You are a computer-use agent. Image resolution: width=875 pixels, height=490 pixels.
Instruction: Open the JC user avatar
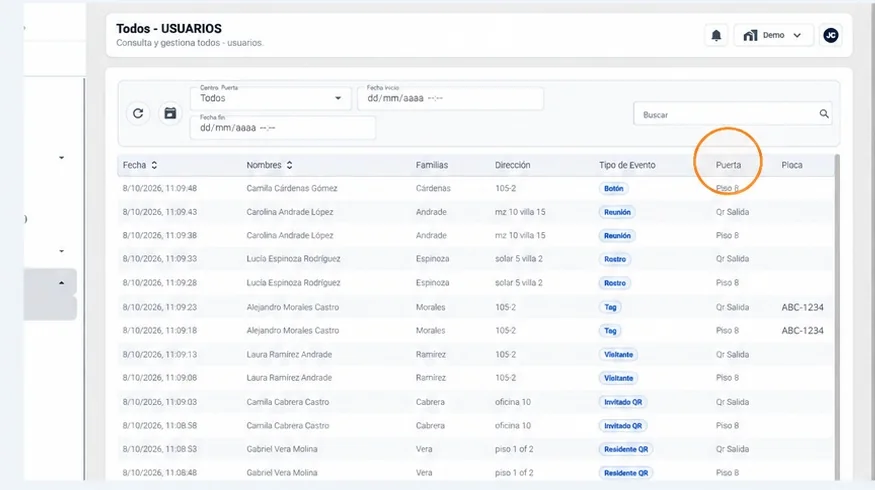tap(830, 35)
